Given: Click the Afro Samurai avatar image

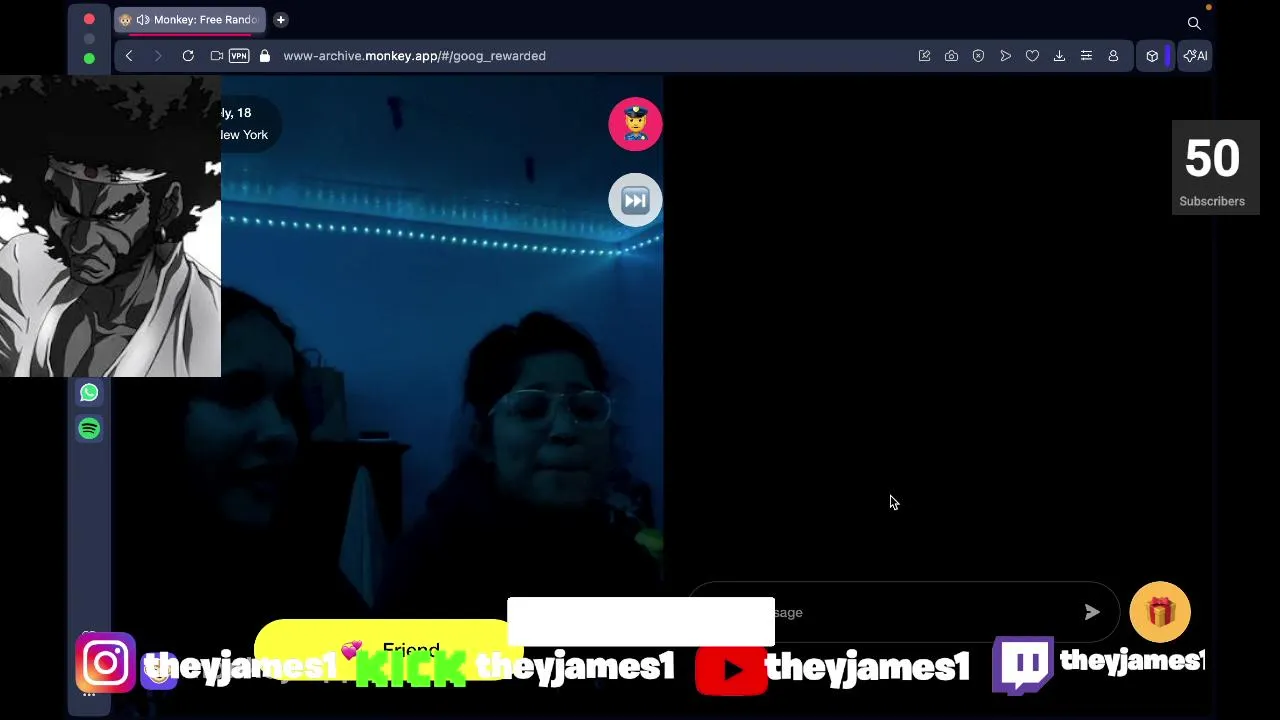Looking at the screenshot, I should [110, 227].
